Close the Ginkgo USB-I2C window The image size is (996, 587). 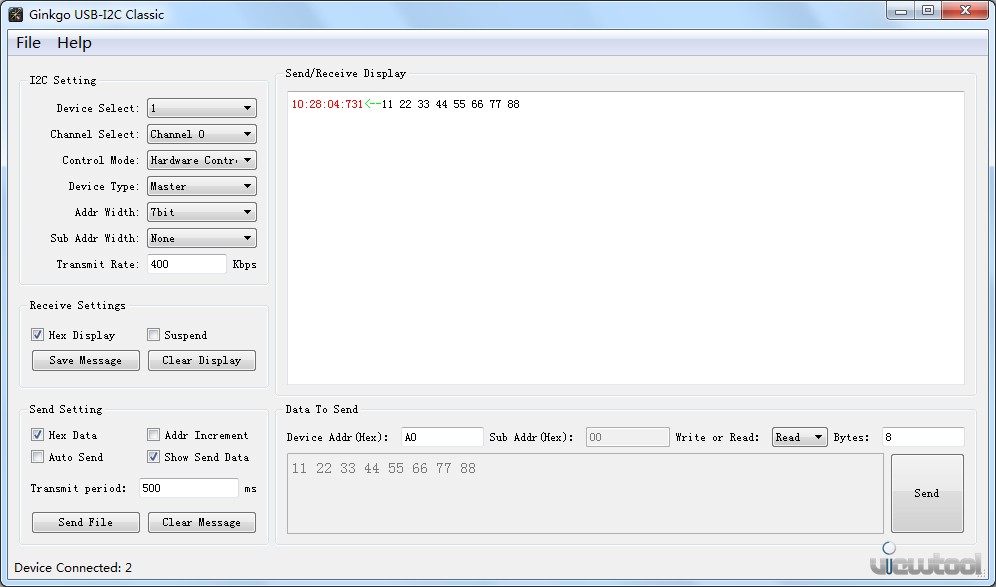coord(965,11)
